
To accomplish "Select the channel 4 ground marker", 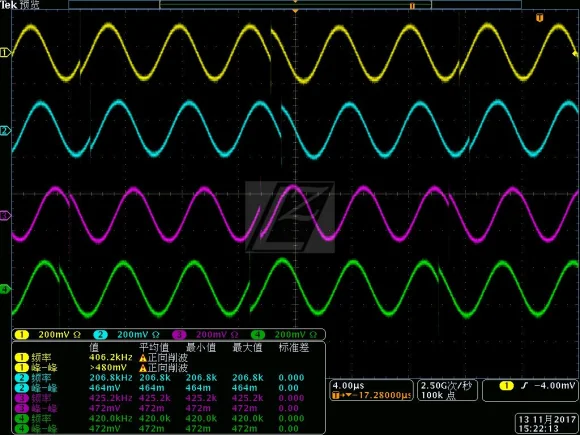I will 5,289.
